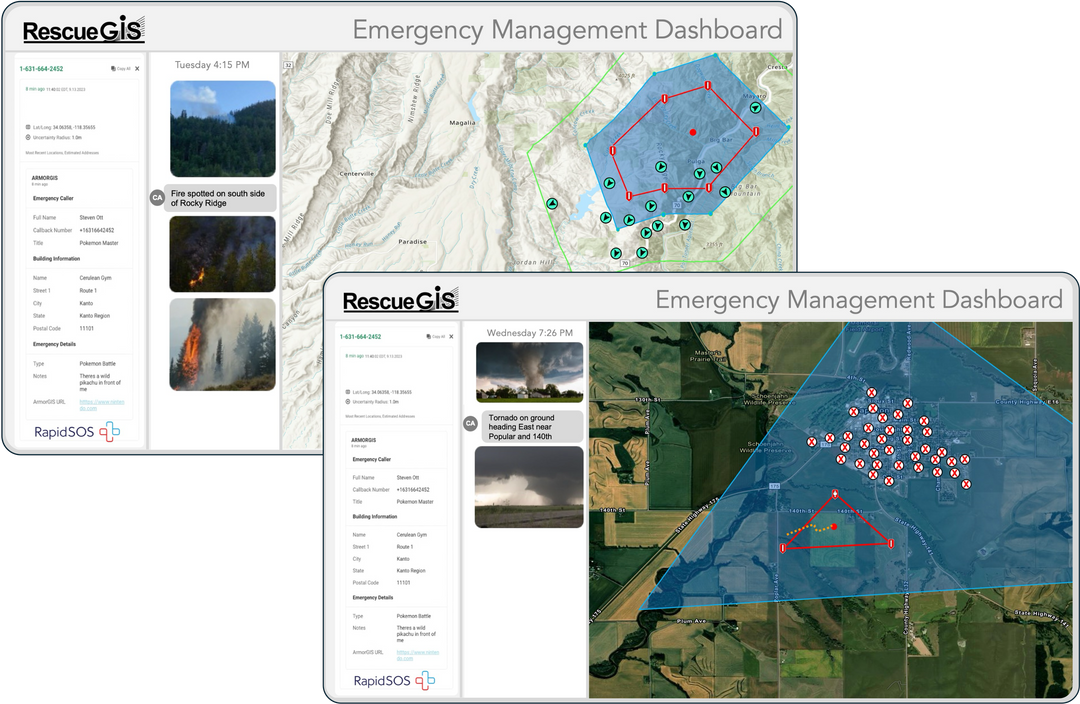
Task: Click the westernmost green arrow unit marker
Action: (x=550, y=204)
